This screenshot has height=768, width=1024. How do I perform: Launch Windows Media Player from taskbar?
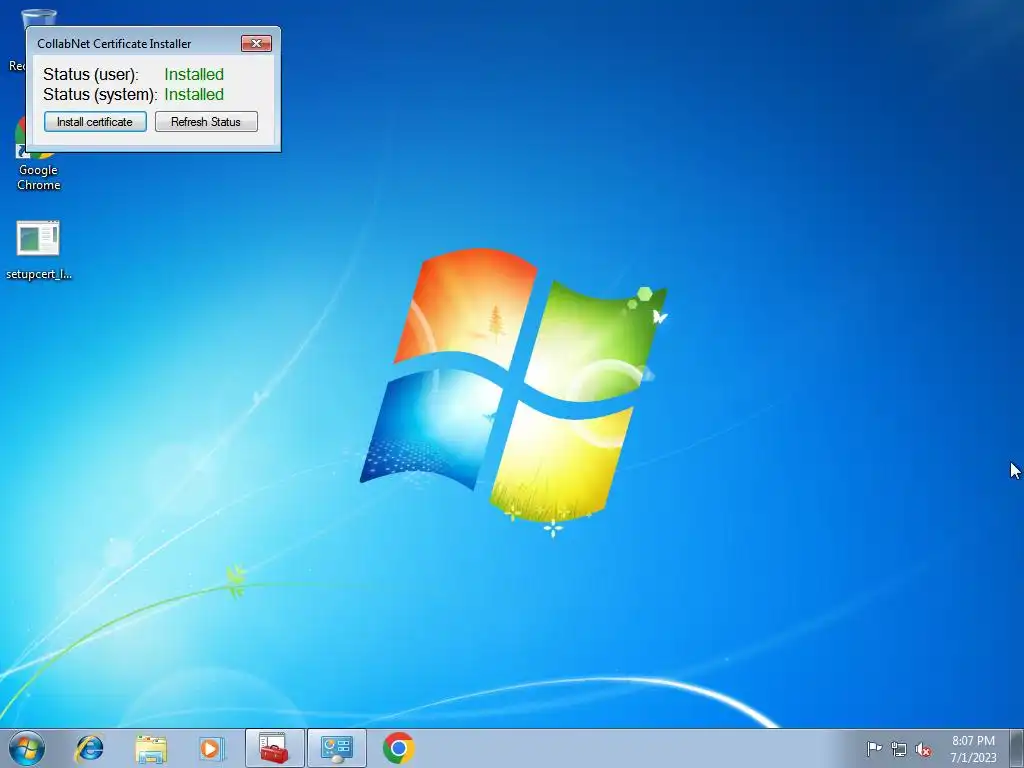(x=211, y=748)
